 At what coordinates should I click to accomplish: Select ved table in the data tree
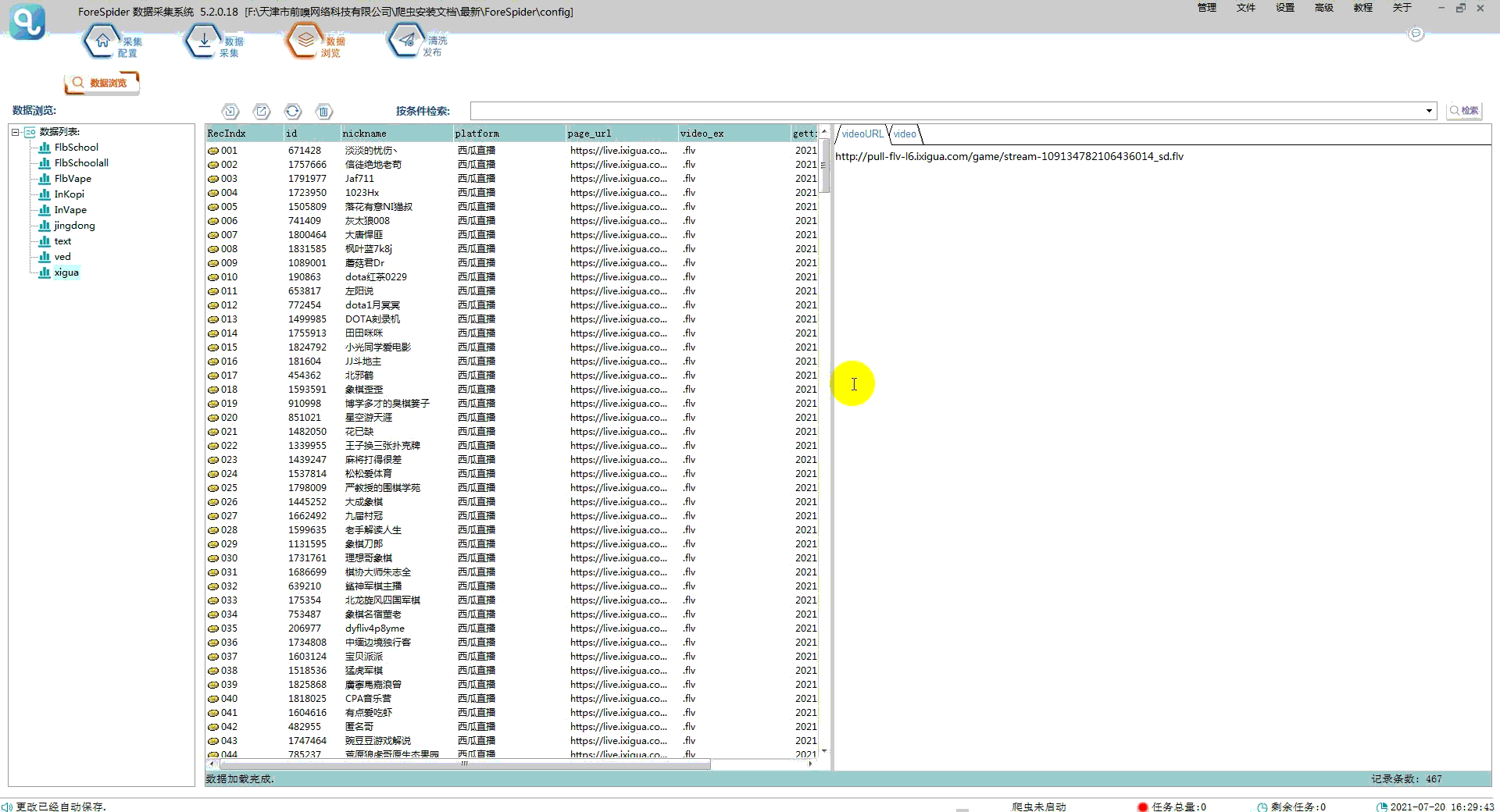62,256
